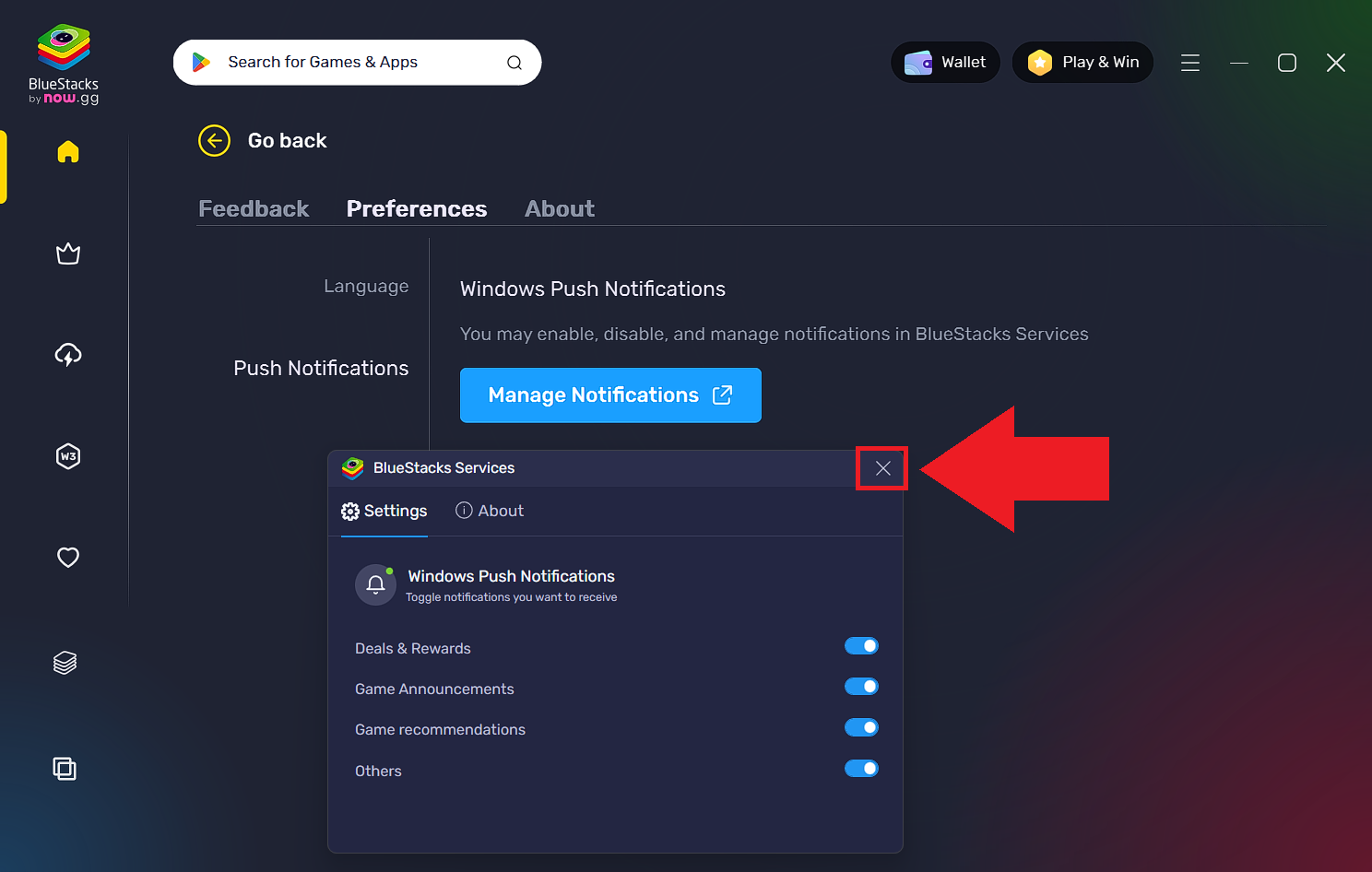Disable the Deals & Rewards notifications toggle
Viewport: 1372px width, 872px height.
(x=861, y=645)
